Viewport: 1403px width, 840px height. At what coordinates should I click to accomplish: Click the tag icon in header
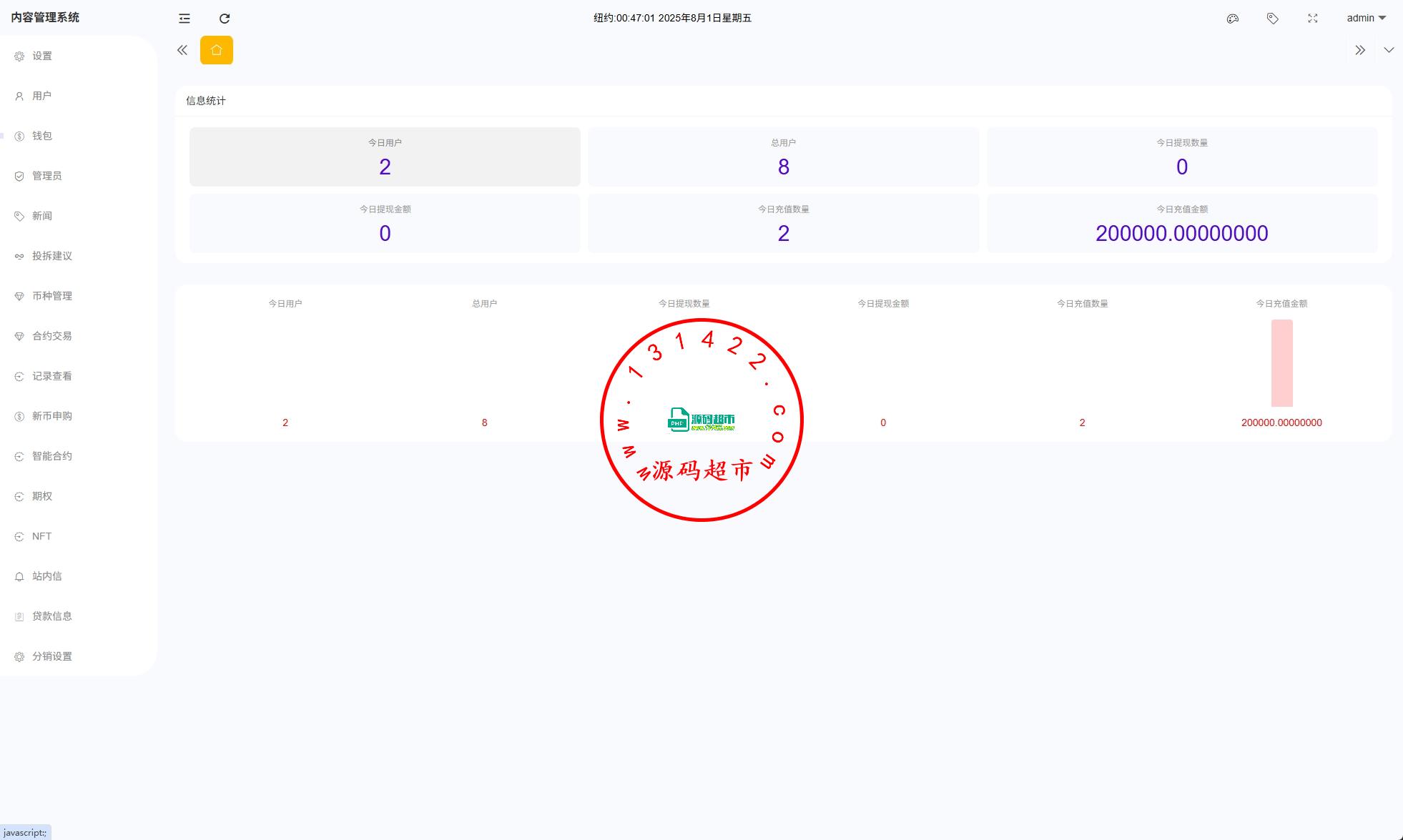(x=1272, y=19)
